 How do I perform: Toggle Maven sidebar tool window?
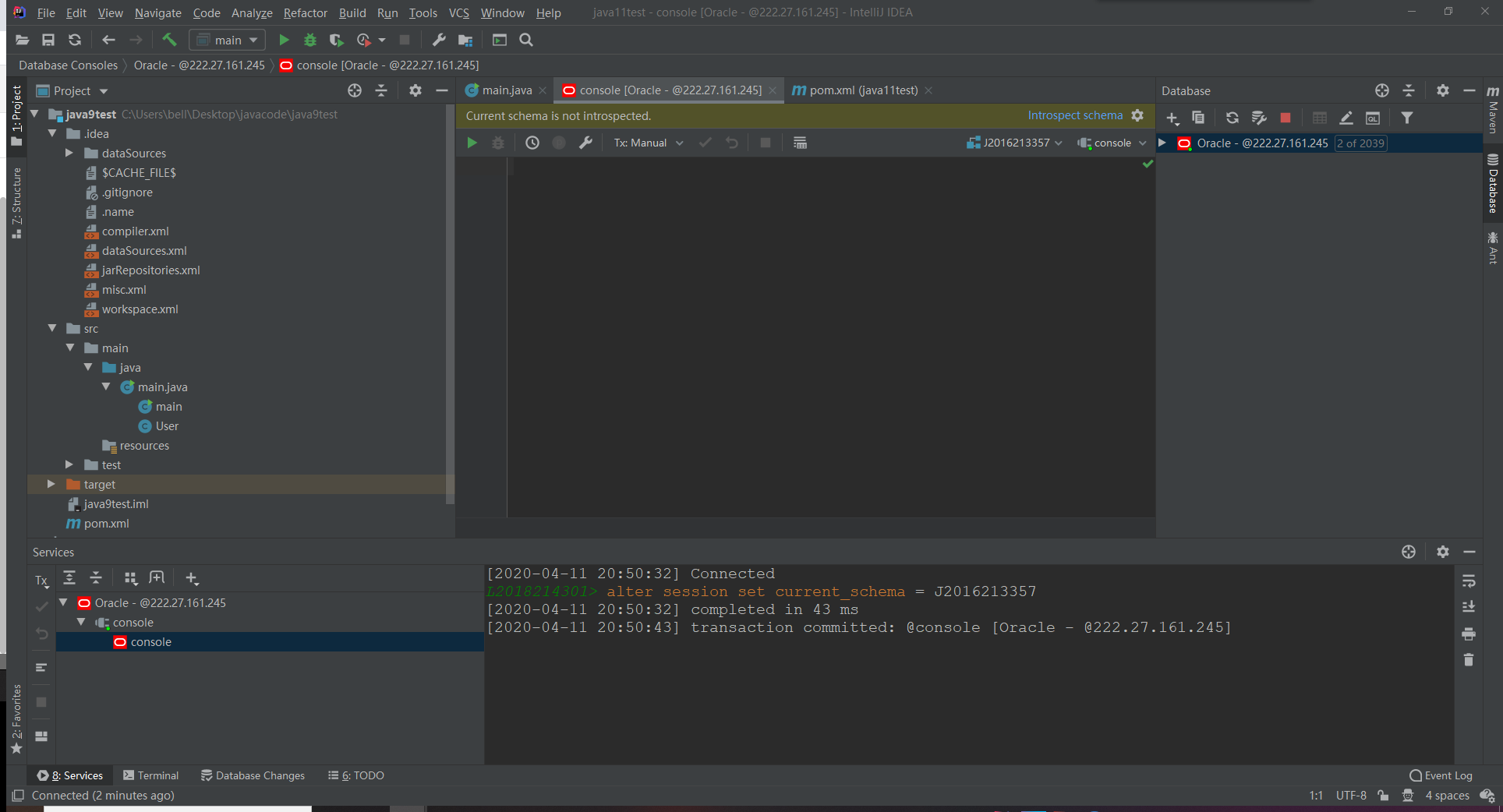1493,109
